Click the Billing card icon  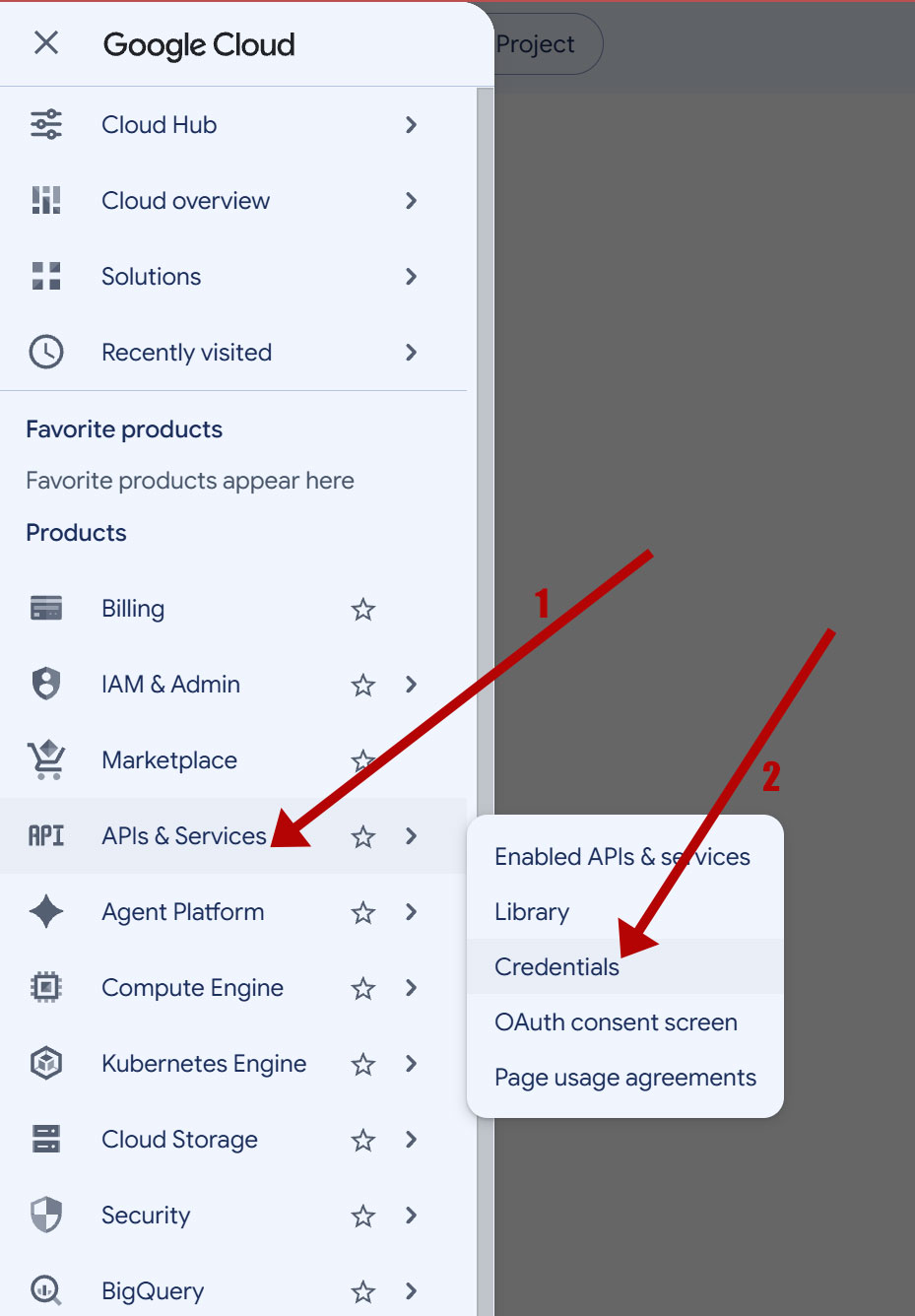coord(46,608)
